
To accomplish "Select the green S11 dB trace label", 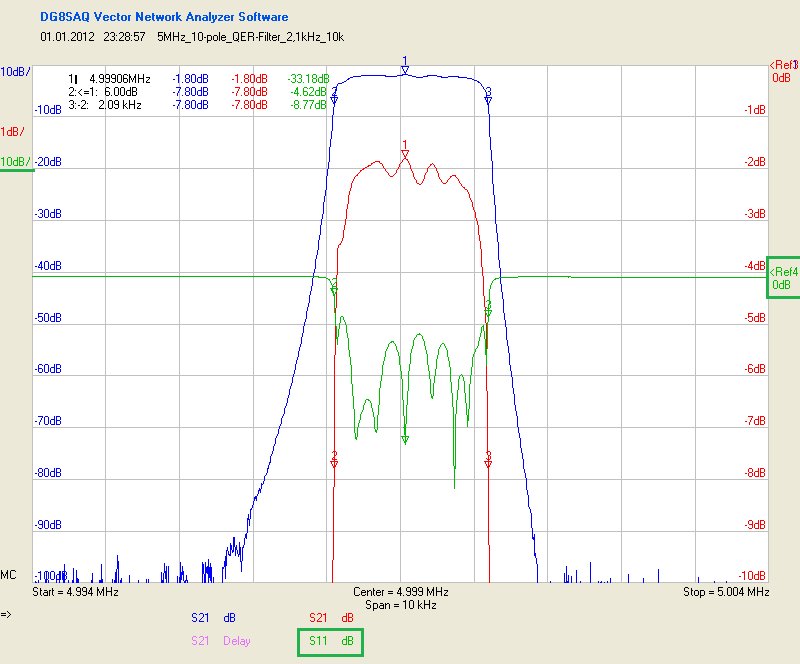I will pos(331,641).
